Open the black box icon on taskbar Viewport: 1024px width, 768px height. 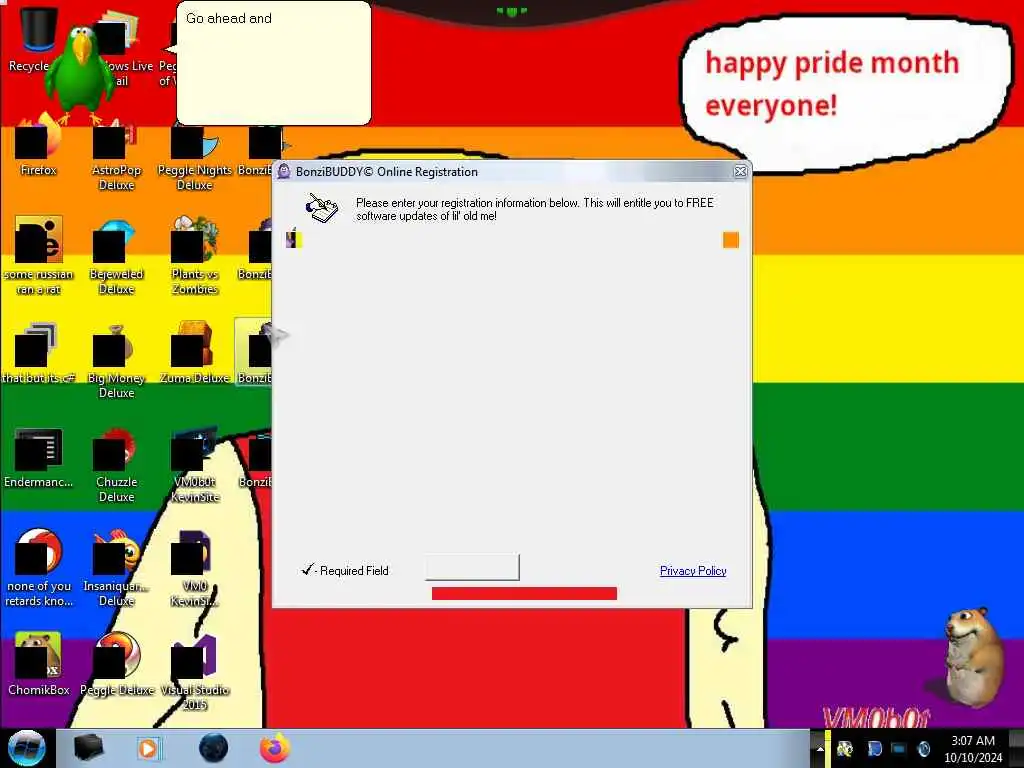pos(88,748)
